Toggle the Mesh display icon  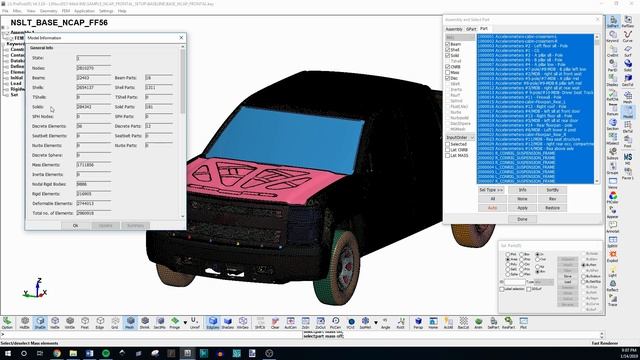tap(130, 322)
